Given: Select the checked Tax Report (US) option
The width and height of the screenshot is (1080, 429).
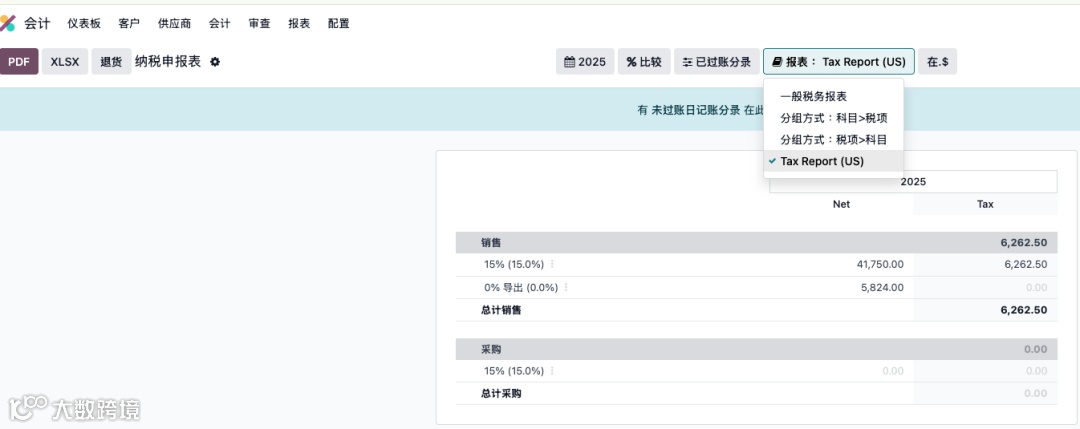Looking at the screenshot, I should [x=821, y=161].
